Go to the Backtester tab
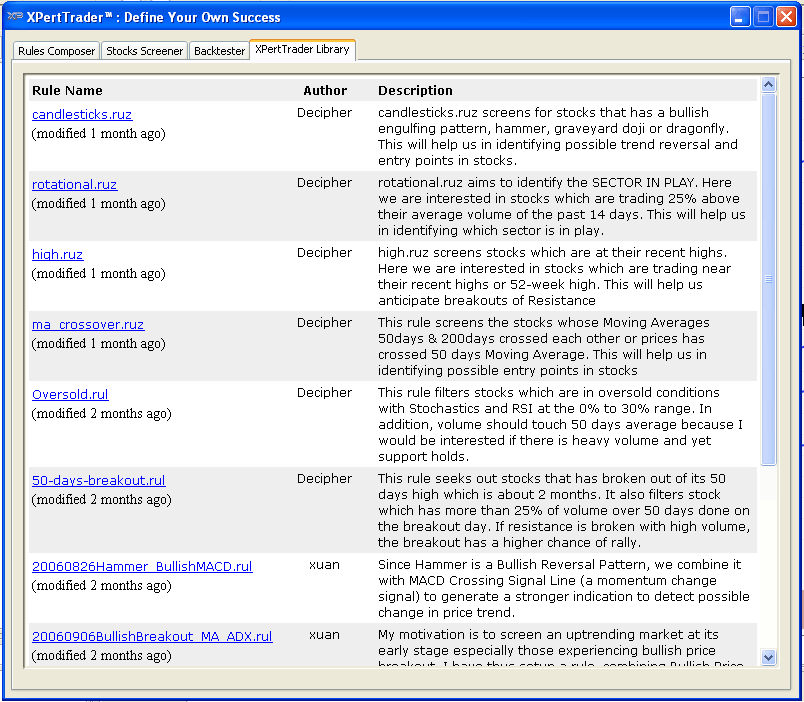Screen dimensions: 804x702 pos(219,51)
